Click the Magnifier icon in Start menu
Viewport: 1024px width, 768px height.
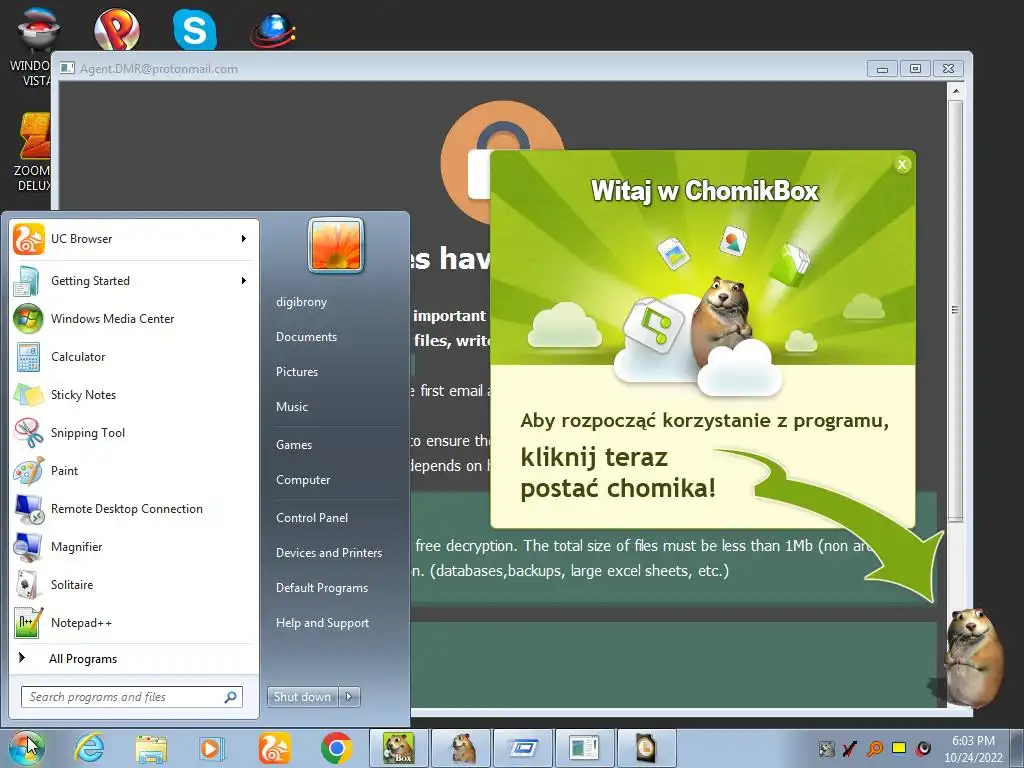[x=28, y=547]
